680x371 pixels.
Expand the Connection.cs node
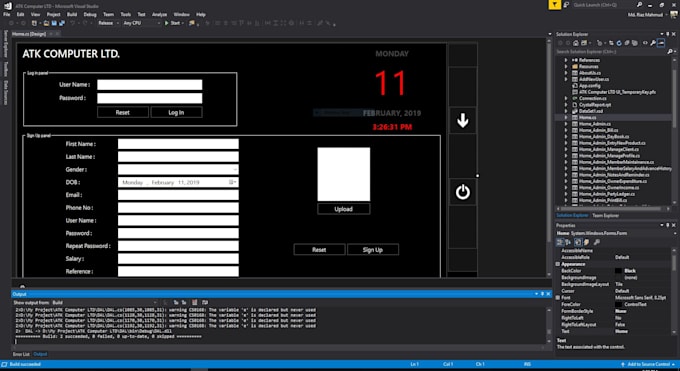(x=566, y=98)
